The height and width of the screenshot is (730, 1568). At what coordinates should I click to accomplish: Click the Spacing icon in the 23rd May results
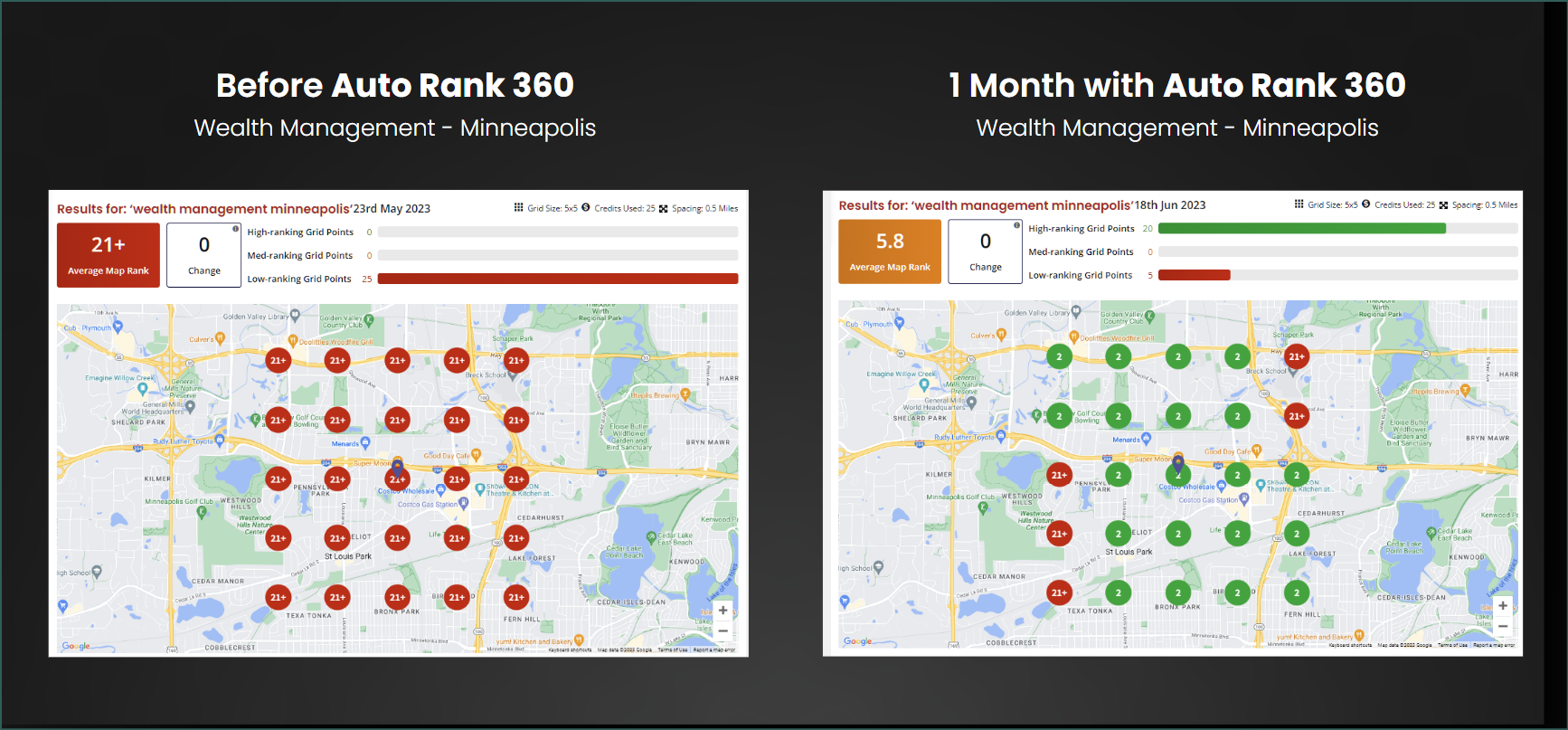pyautogui.click(x=663, y=208)
